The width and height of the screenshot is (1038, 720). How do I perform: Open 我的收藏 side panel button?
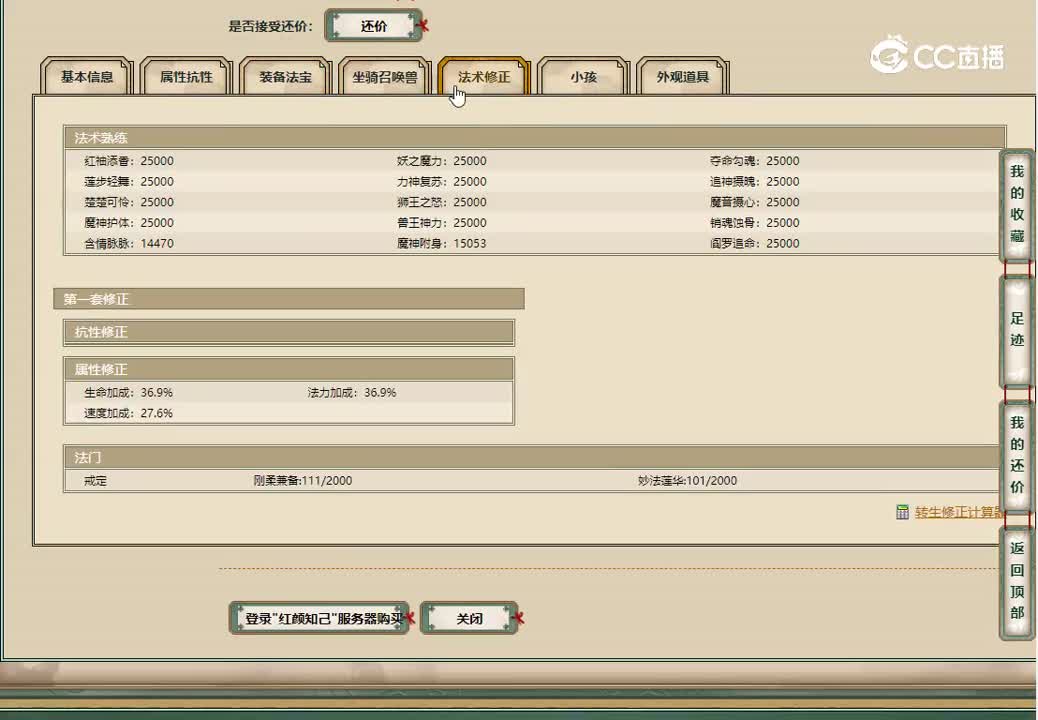pos(1017,204)
